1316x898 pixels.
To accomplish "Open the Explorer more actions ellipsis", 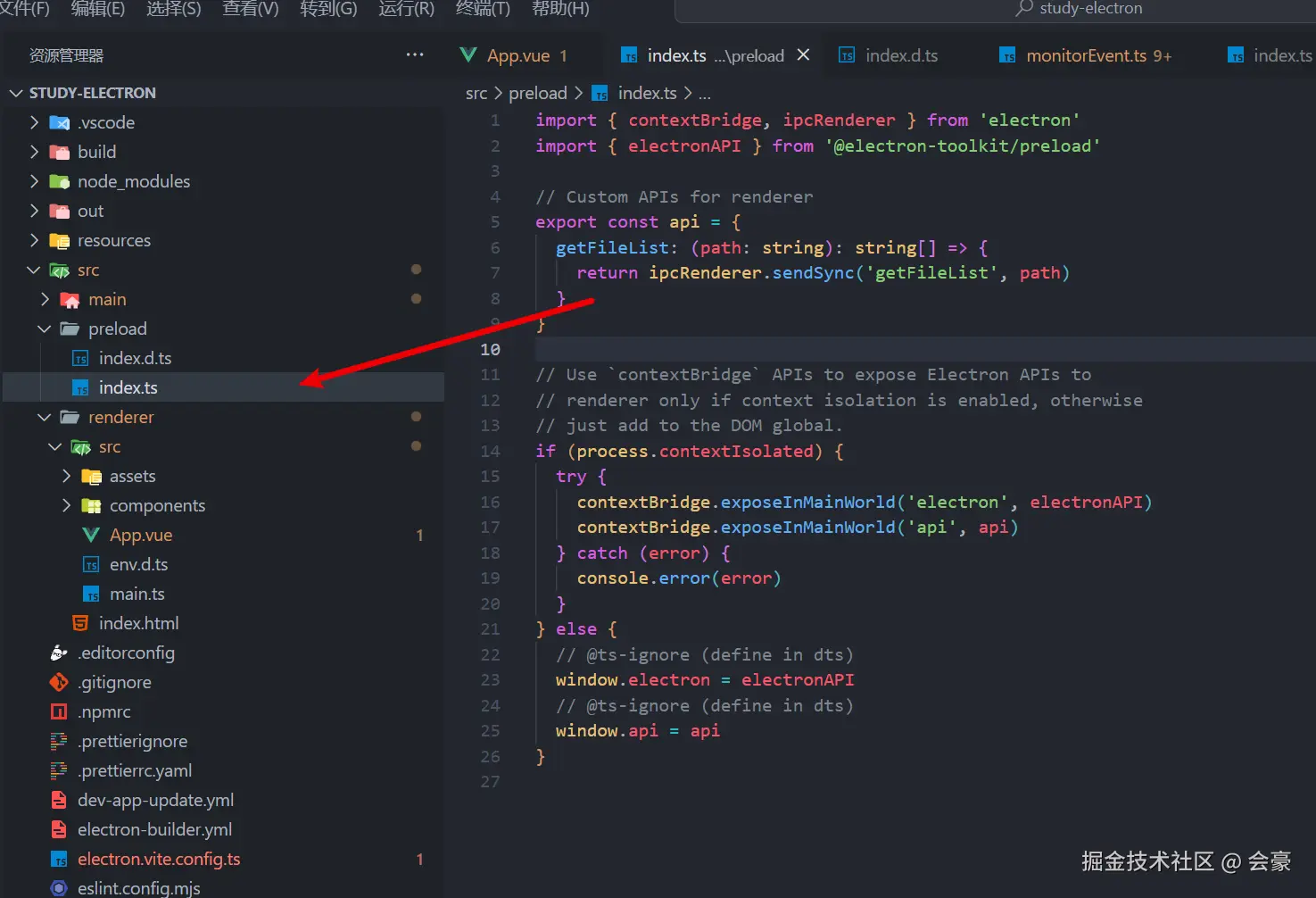I will (415, 54).
